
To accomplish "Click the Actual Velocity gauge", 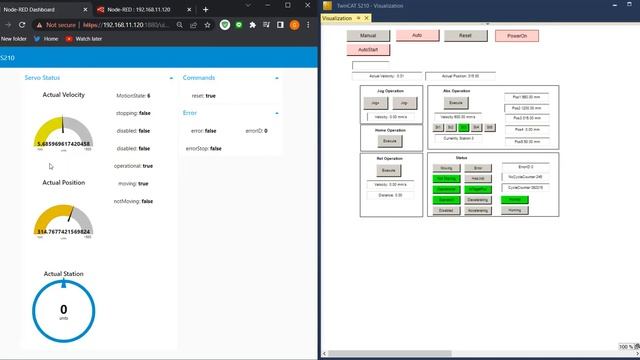I will 63,133.
